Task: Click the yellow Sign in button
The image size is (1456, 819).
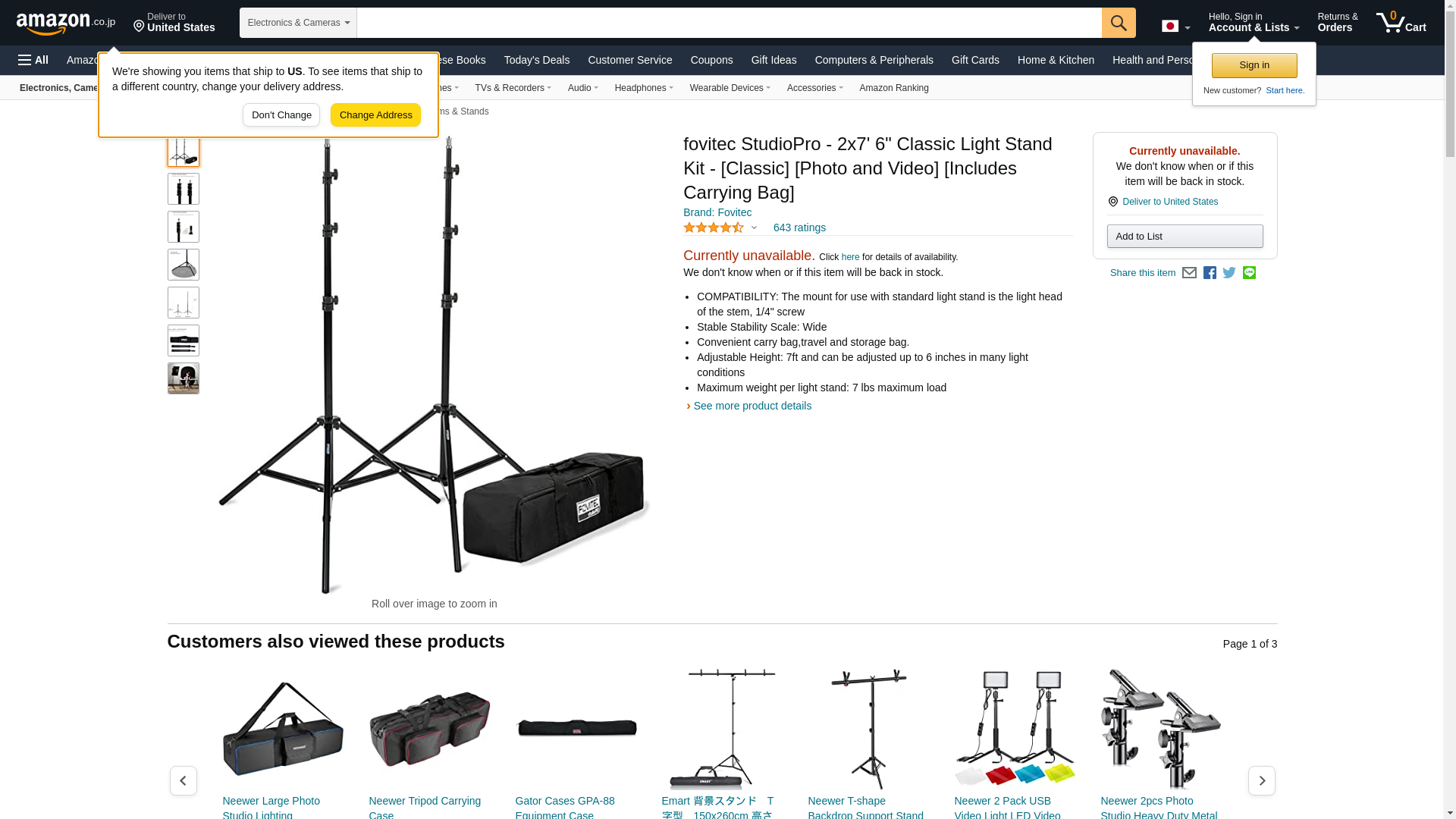Action: pos(1254,65)
